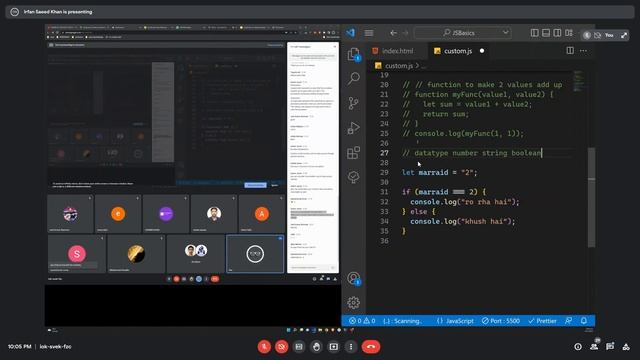Screen dimensions: 640x360
Task: Toggle the camera in Meet controls
Action: click(x=282, y=347)
